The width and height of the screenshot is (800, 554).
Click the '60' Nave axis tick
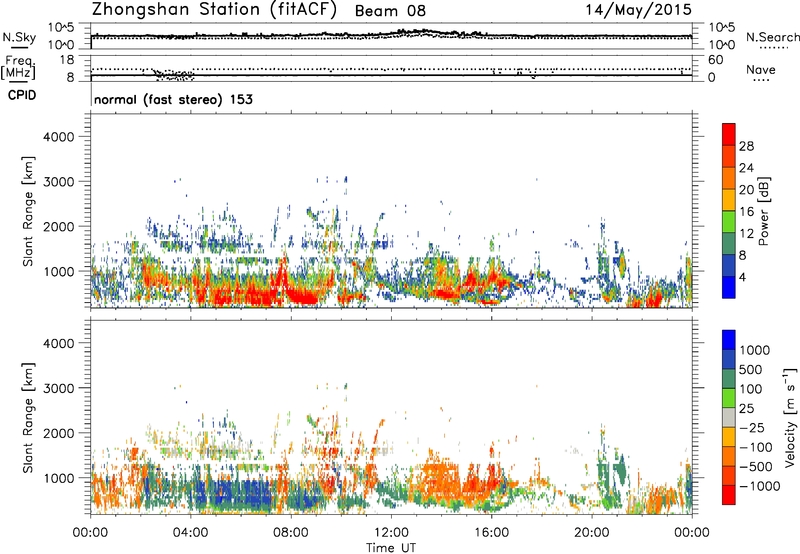pyautogui.click(x=715, y=60)
